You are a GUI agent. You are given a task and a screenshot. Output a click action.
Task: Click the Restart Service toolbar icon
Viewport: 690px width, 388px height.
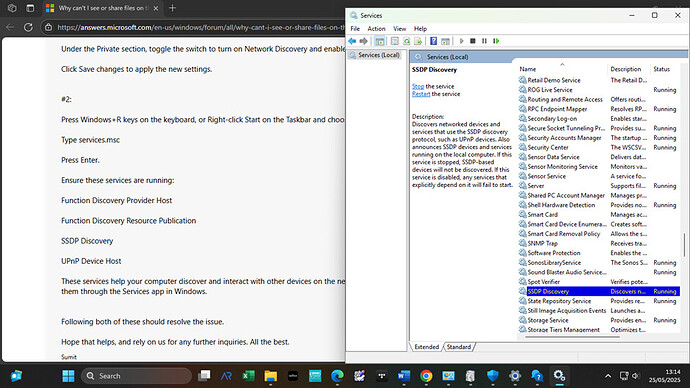click(496, 41)
